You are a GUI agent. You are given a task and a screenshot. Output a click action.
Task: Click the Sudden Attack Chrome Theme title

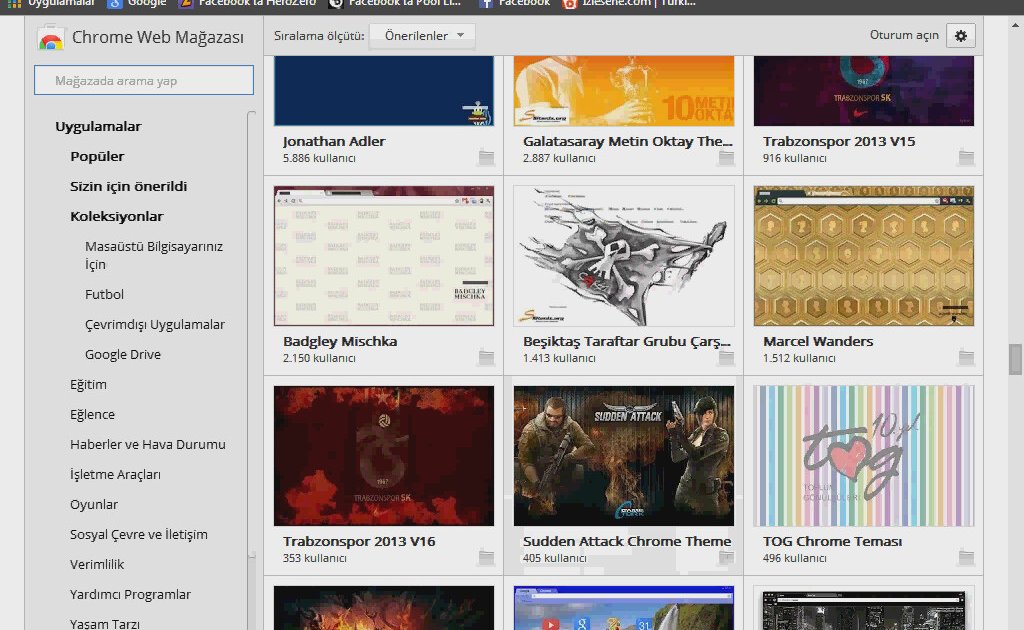[x=627, y=541]
